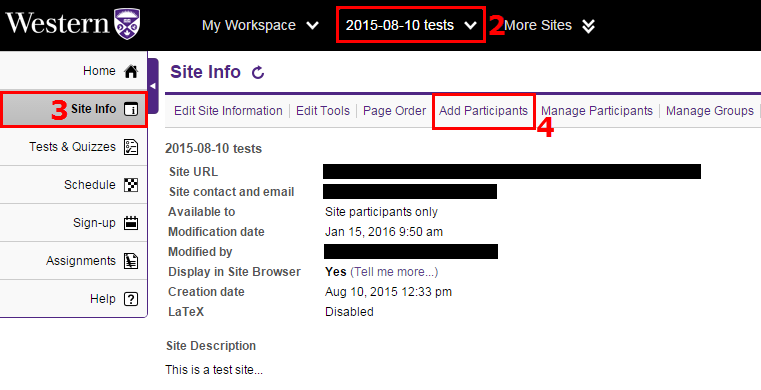Click 'Aug 10, 2015 12:33 pm' creation date
761x390 pixels.
[388, 292]
